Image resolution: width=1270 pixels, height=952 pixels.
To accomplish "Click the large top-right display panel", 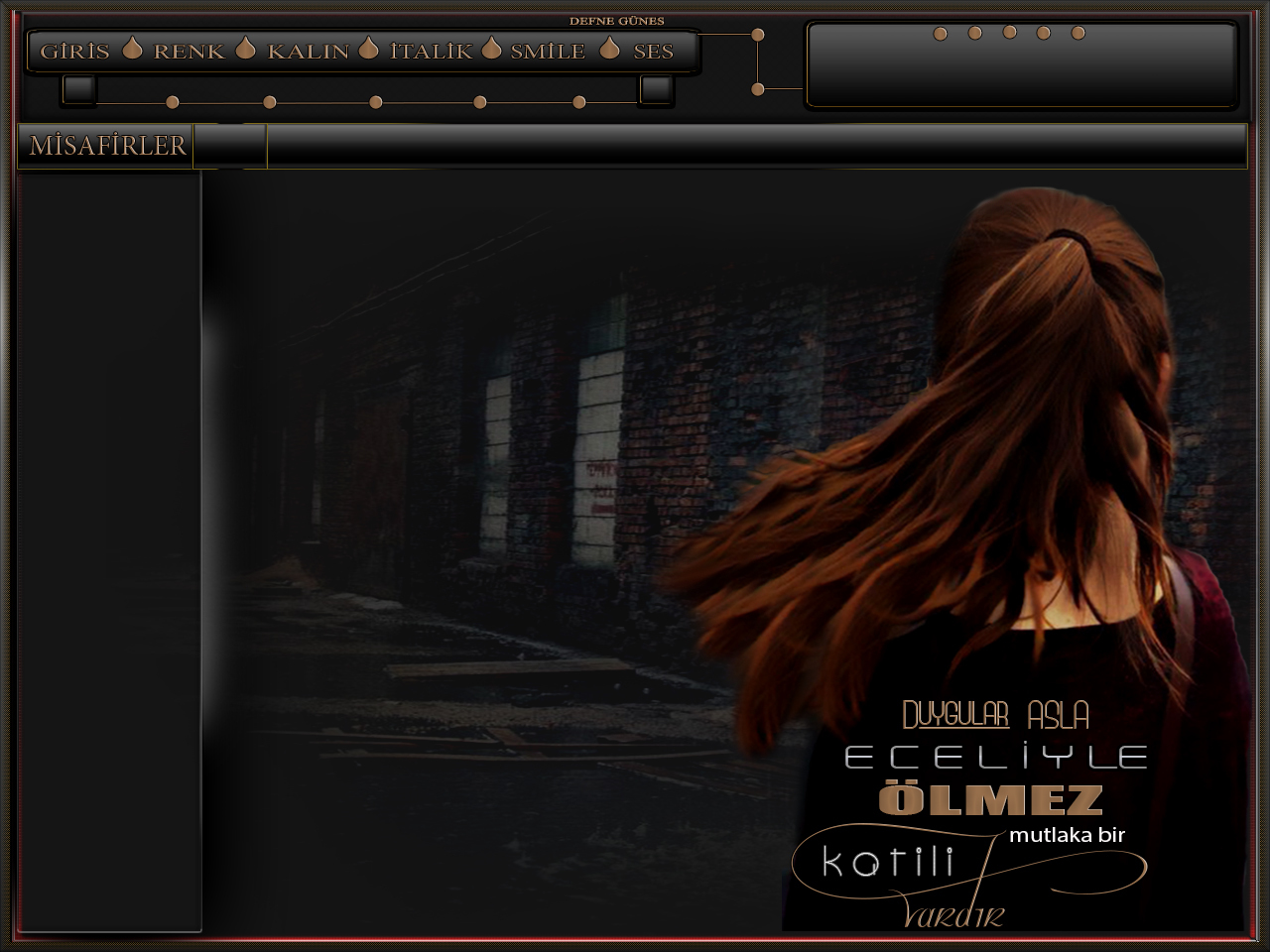I will (1021, 71).
